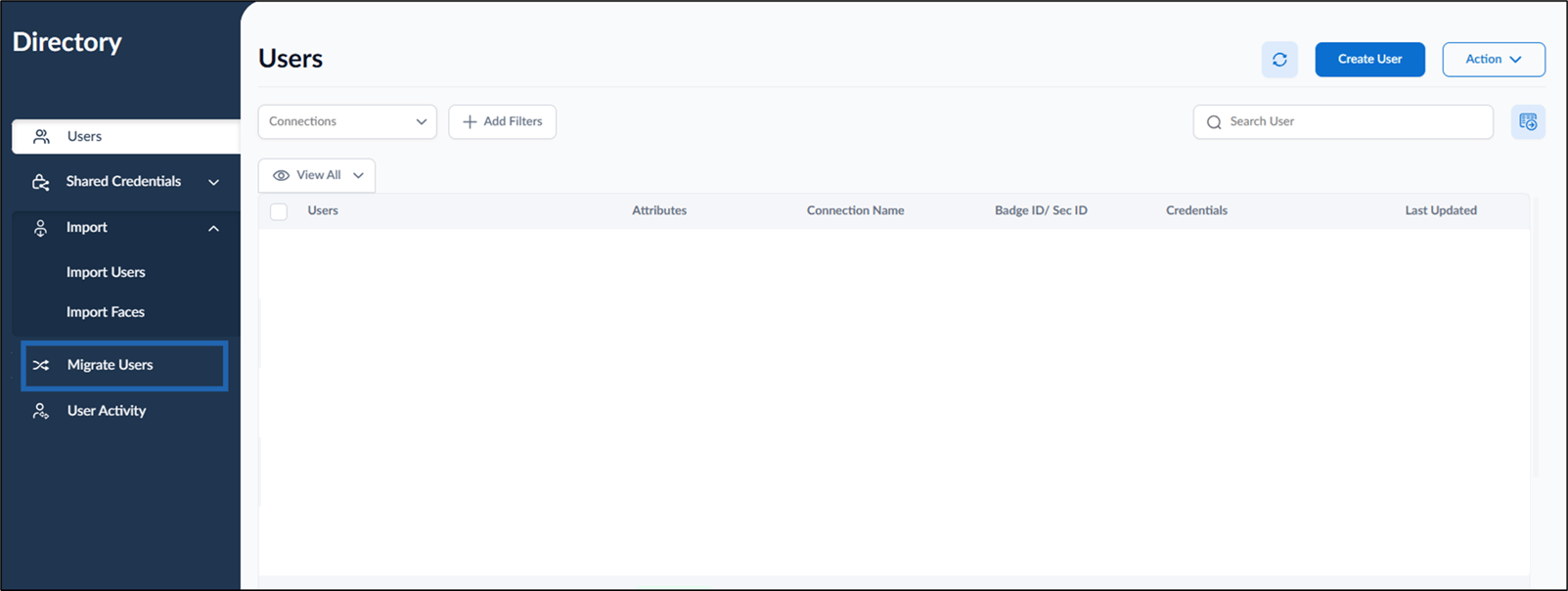
Task: Tick the select-all checkbox in table header
Action: tap(279, 211)
